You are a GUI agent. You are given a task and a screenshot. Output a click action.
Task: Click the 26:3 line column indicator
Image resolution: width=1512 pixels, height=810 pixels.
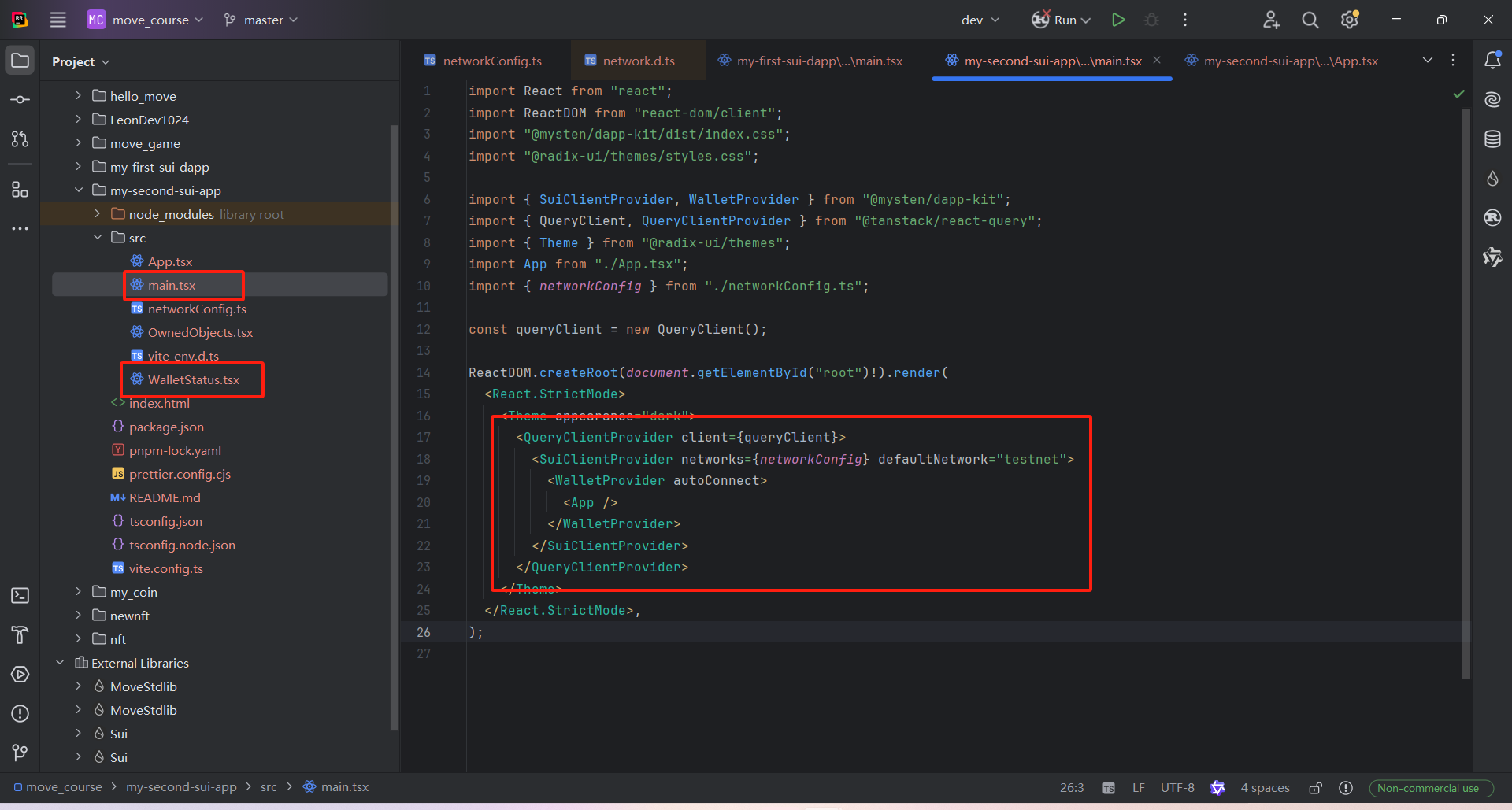click(1071, 788)
